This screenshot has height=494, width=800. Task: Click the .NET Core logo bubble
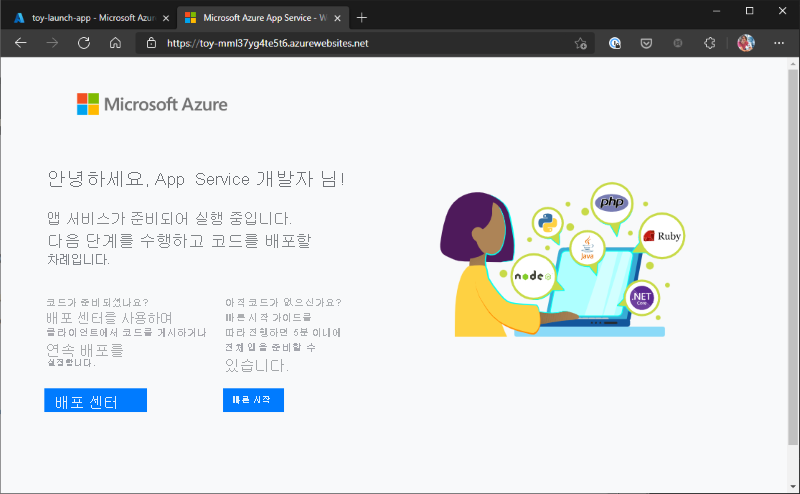pyautogui.click(x=642, y=298)
